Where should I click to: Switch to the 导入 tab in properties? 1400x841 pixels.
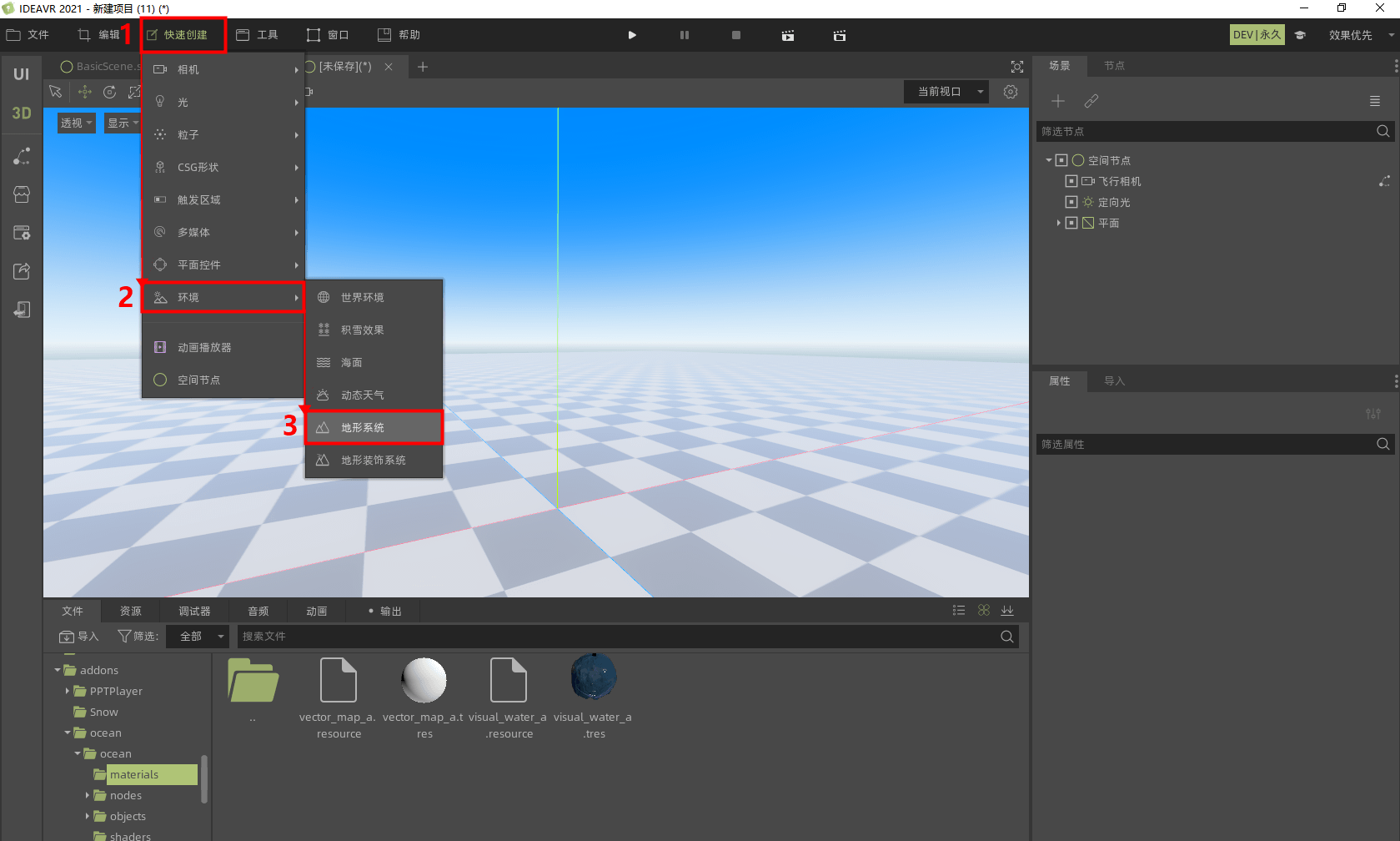1114,381
